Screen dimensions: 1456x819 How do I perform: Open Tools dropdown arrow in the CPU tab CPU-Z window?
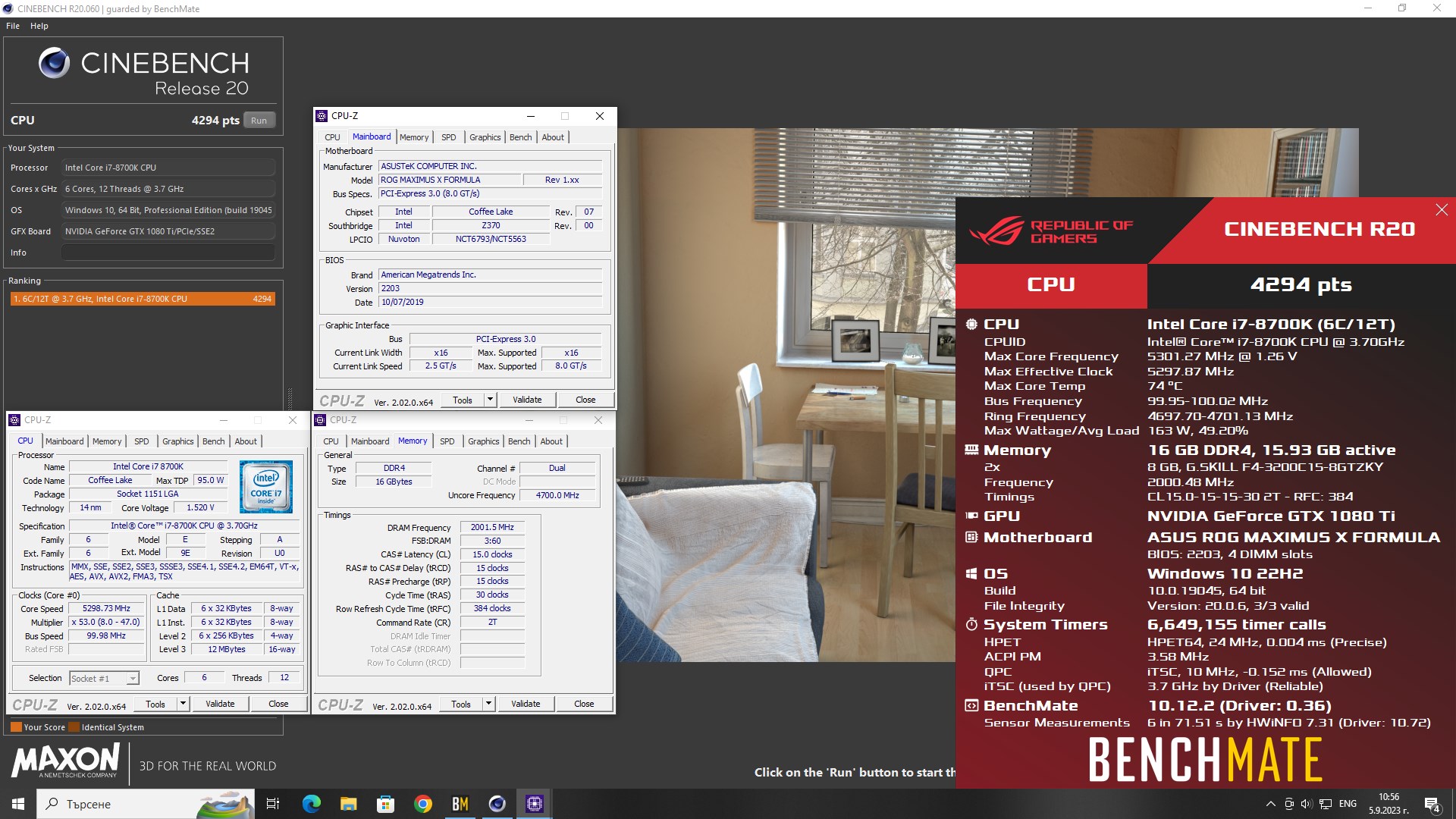tap(183, 704)
